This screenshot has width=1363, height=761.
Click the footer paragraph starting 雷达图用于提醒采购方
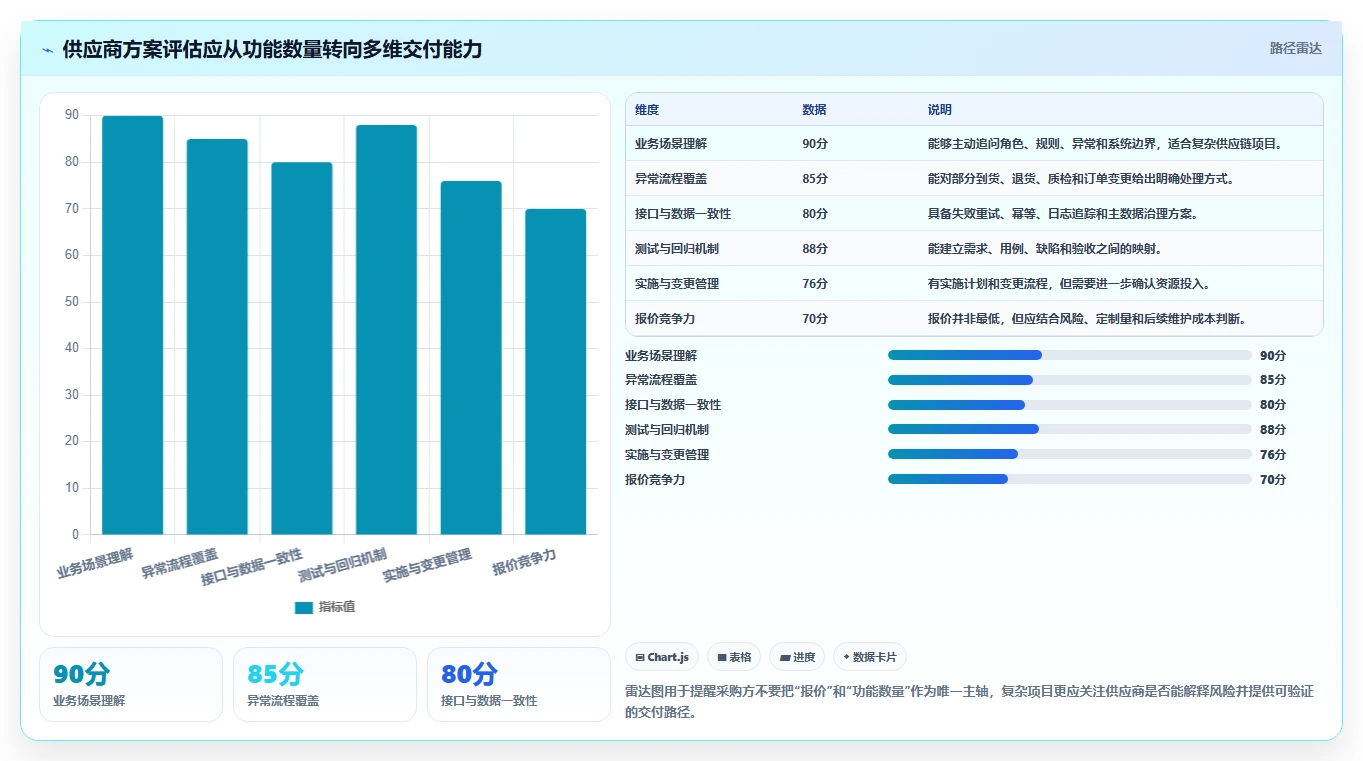pyautogui.click(x=969, y=702)
